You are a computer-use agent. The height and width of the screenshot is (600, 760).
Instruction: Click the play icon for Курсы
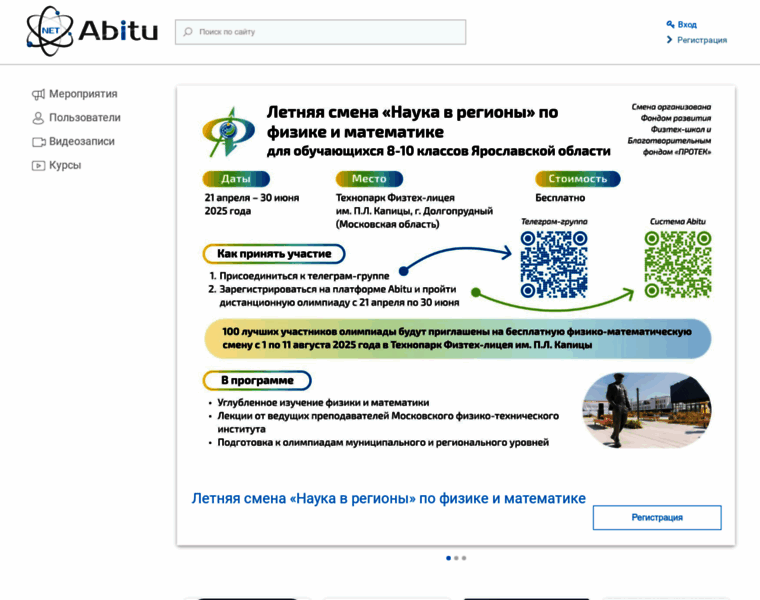[x=38, y=166]
